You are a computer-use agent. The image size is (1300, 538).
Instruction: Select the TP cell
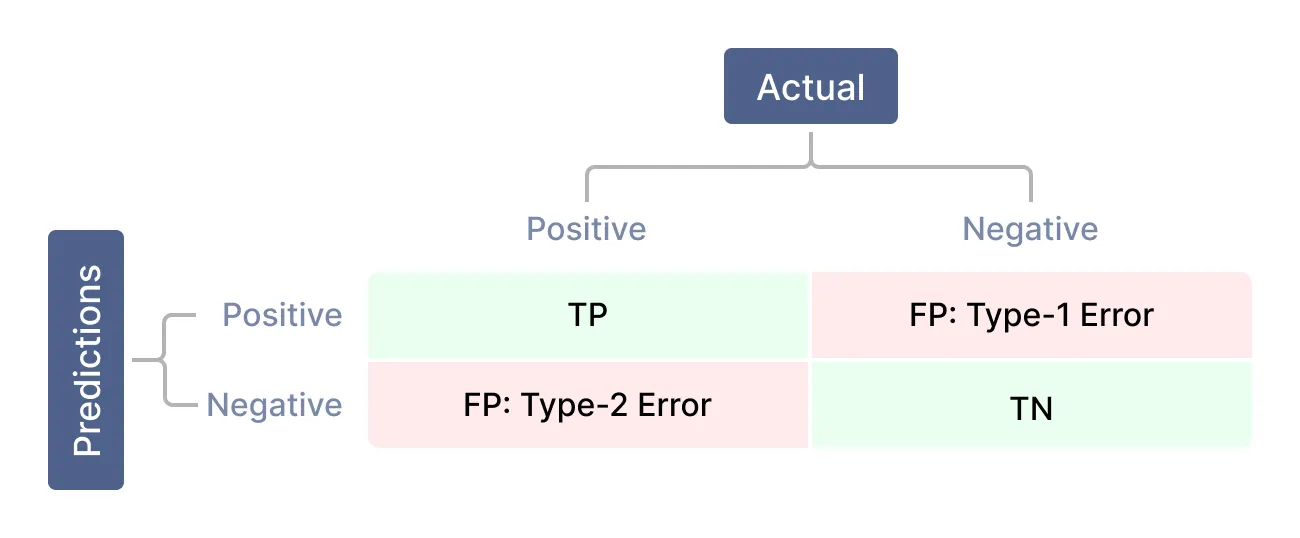click(588, 315)
